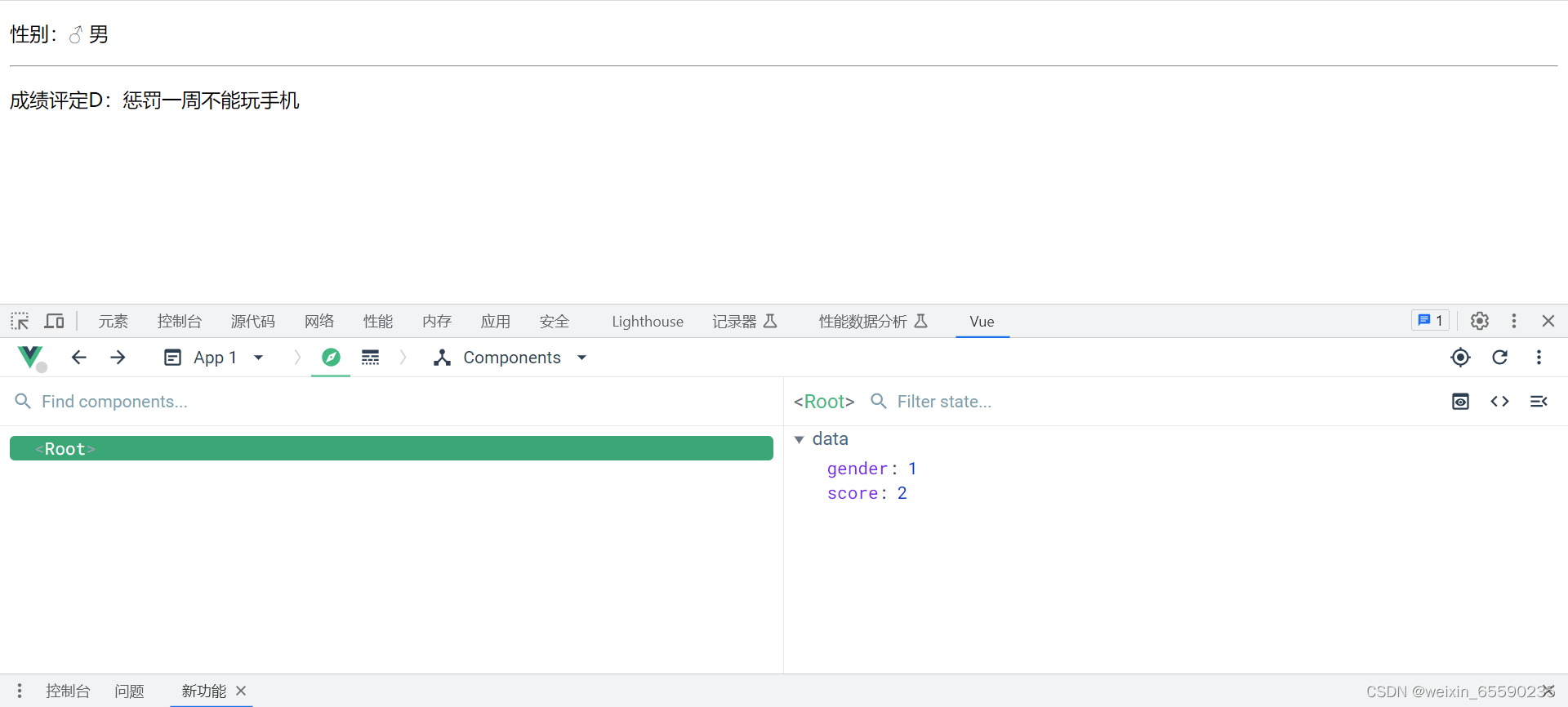Switch to the 问题 drawer tab
1568x707 pixels.
(x=129, y=691)
